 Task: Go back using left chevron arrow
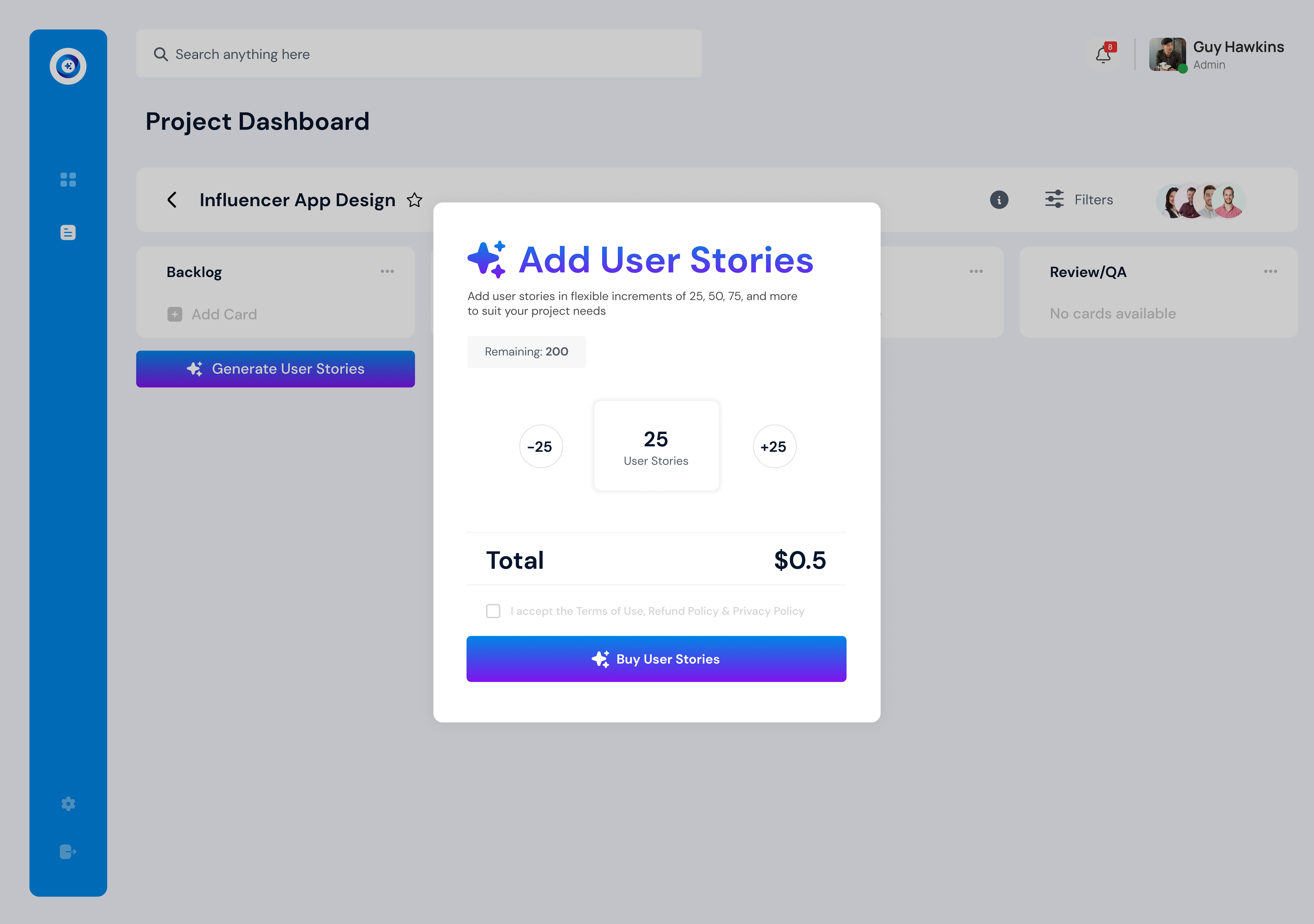coord(172,200)
